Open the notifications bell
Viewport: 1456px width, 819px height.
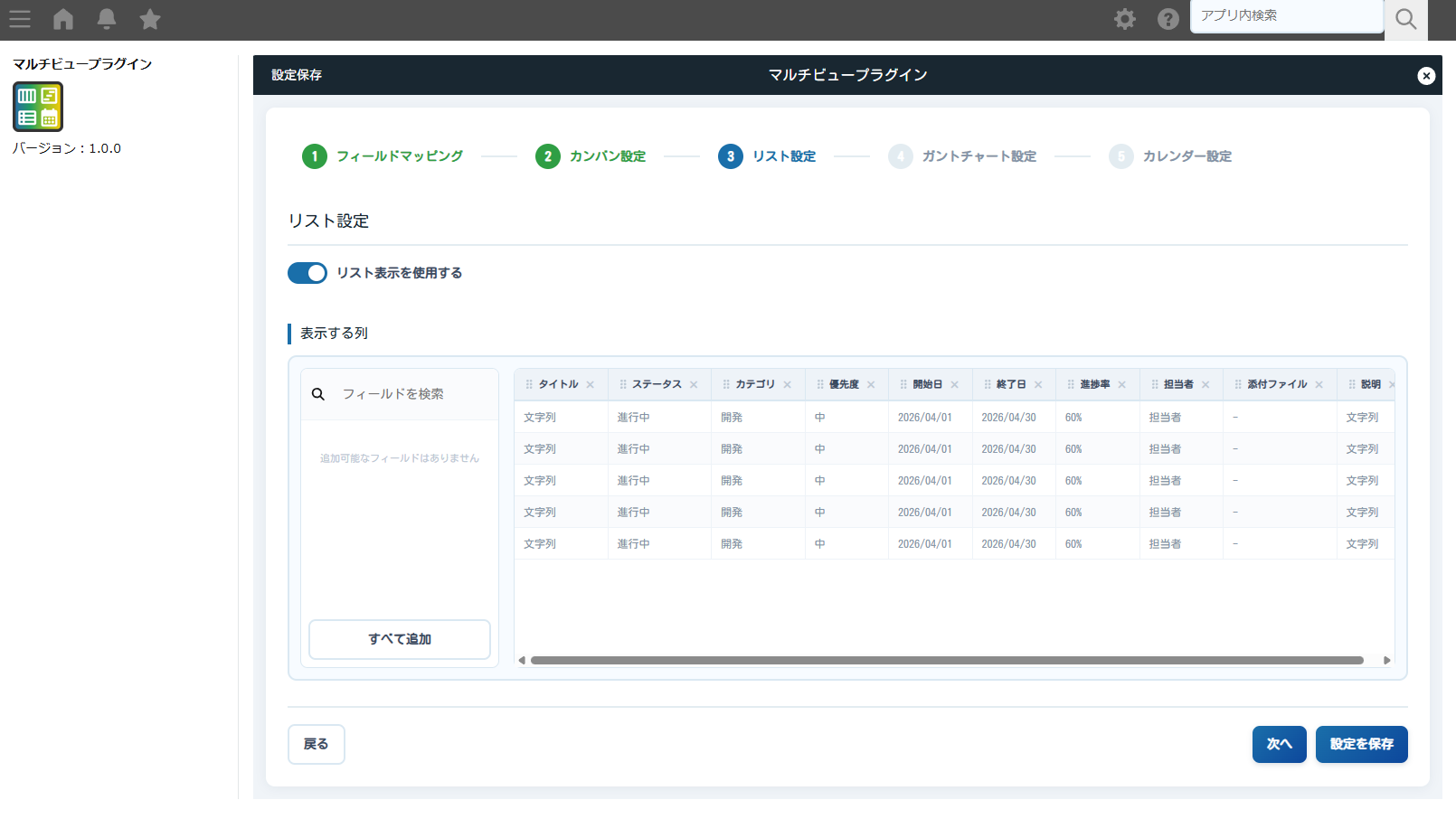click(107, 19)
